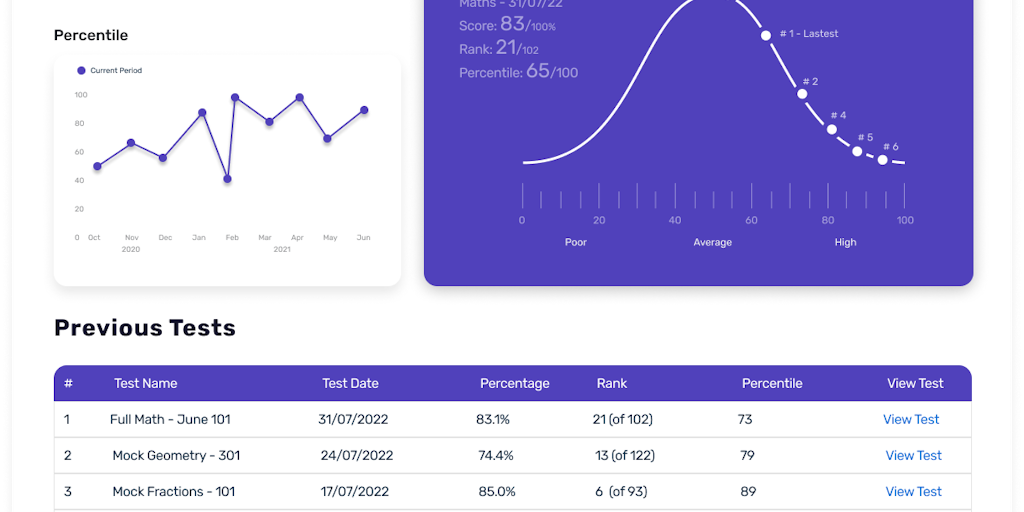The width and height of the screenshot is (1024, 512).
Task: Click the #5 marker on bell curve
Action: [x=857, y=151]
